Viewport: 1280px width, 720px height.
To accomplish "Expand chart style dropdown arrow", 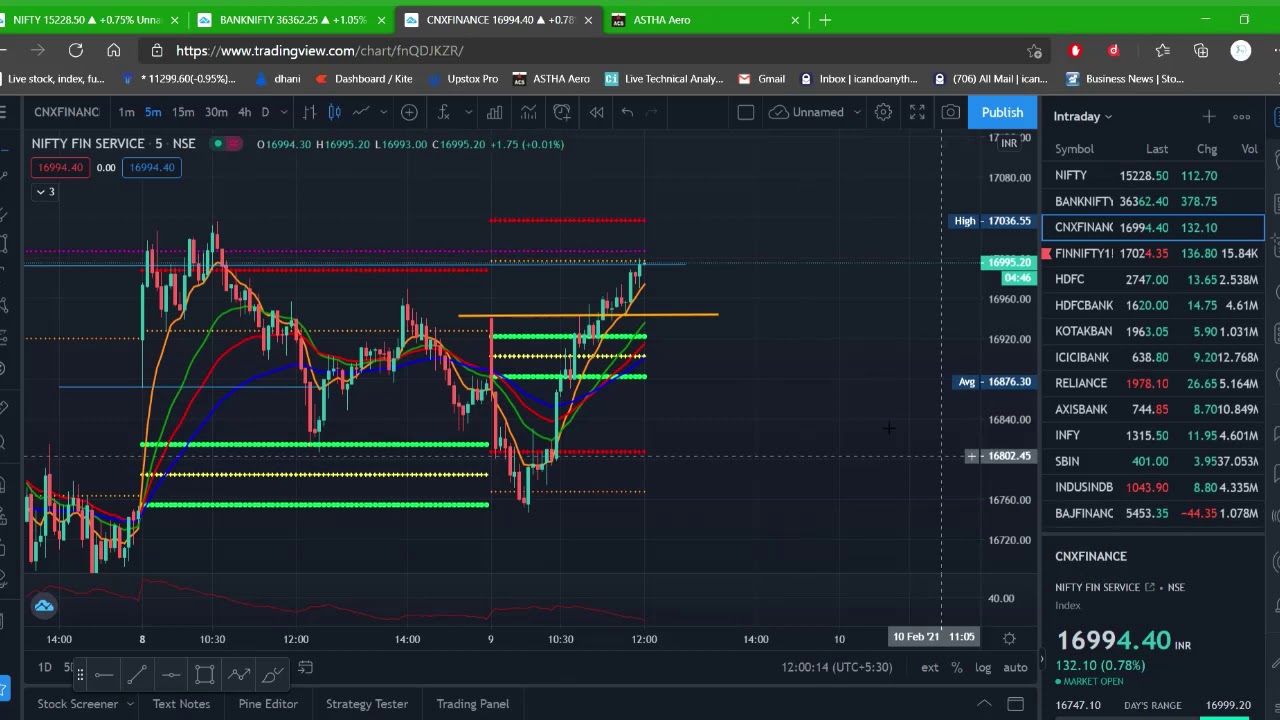I will tap(383, 112).
